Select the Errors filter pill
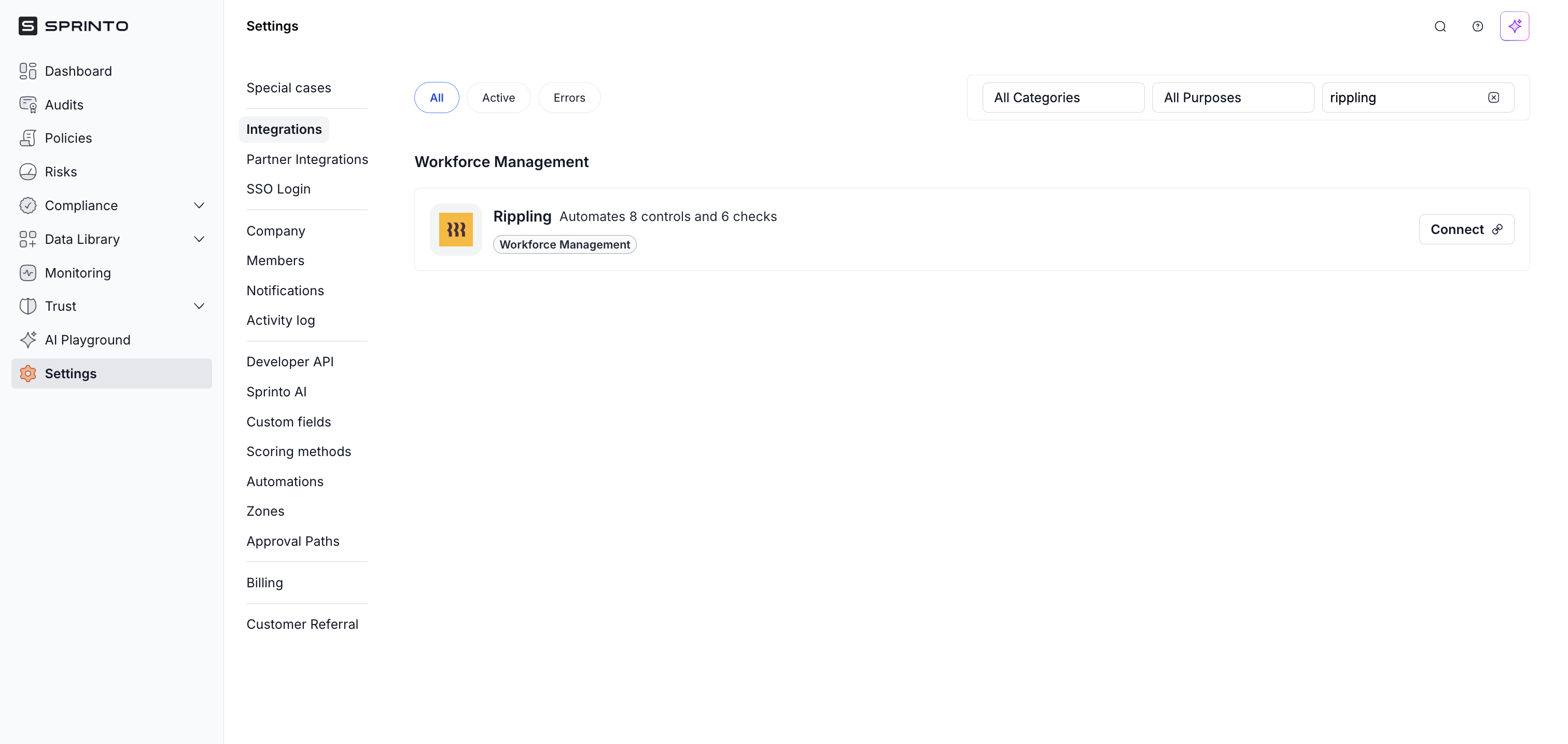1568x744 pixels. coord(568,98)
